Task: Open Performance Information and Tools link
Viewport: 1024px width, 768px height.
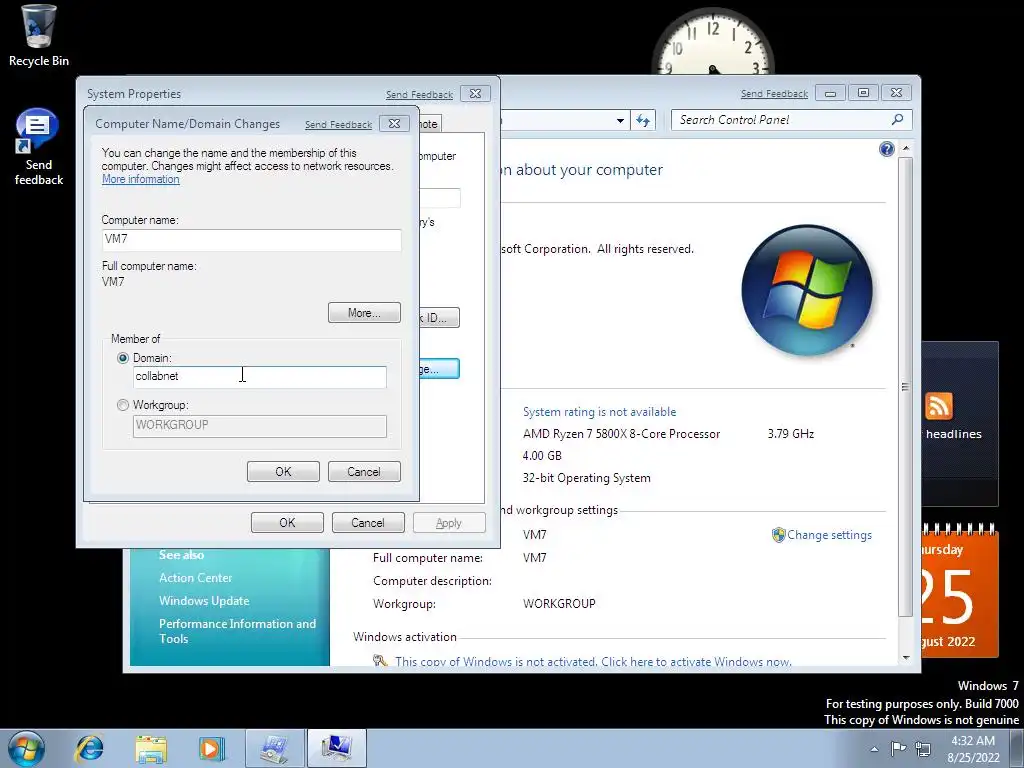Action: 238,631
